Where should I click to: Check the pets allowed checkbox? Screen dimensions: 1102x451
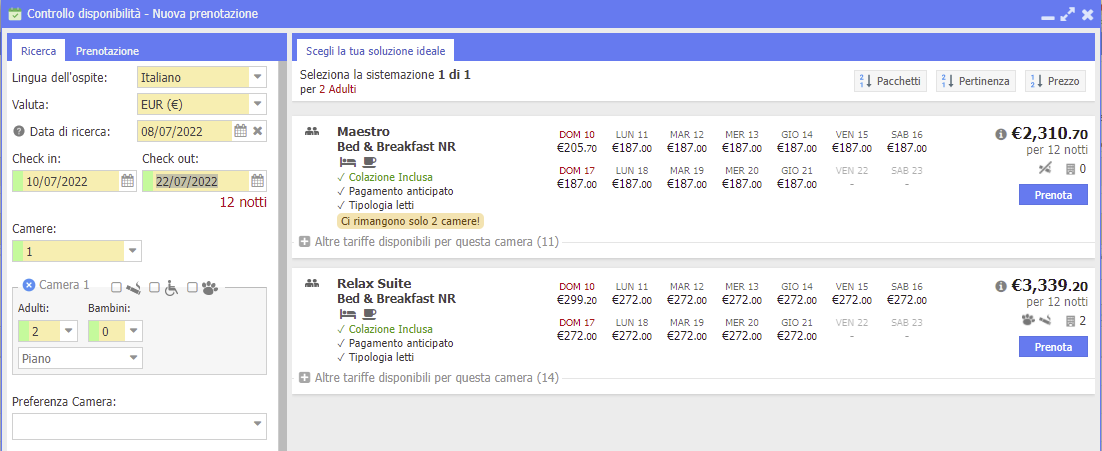point(192,287)
